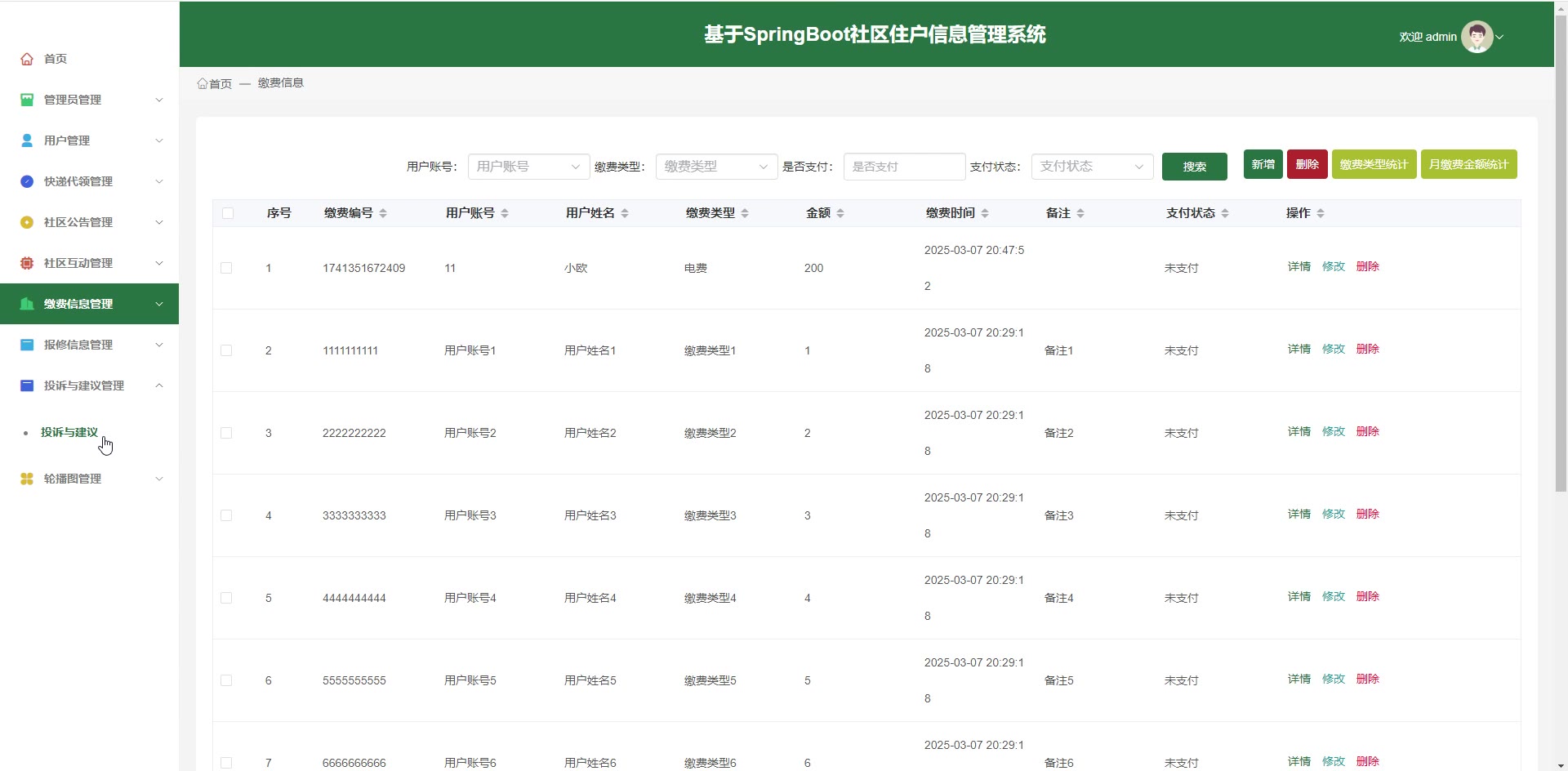Click the 轮播图管理 sidebar icon
This screenshot has height=771, width=1568.
click(27, 479)
